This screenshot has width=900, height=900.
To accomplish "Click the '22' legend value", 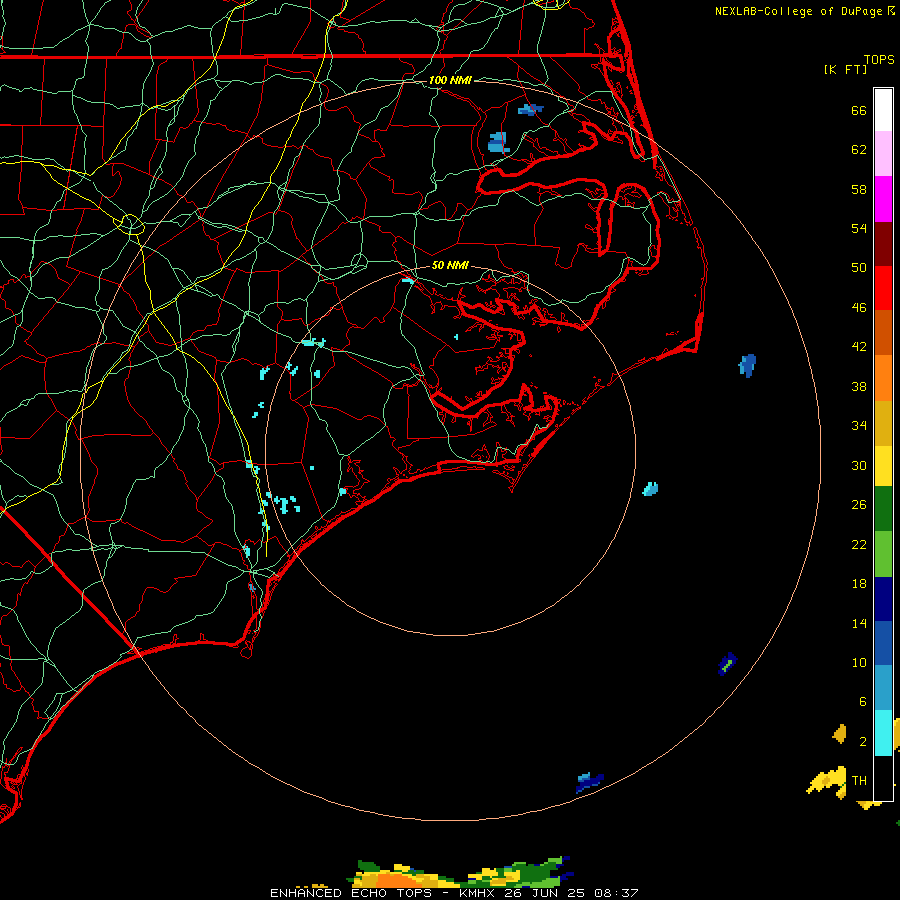I will pos(859,544).
